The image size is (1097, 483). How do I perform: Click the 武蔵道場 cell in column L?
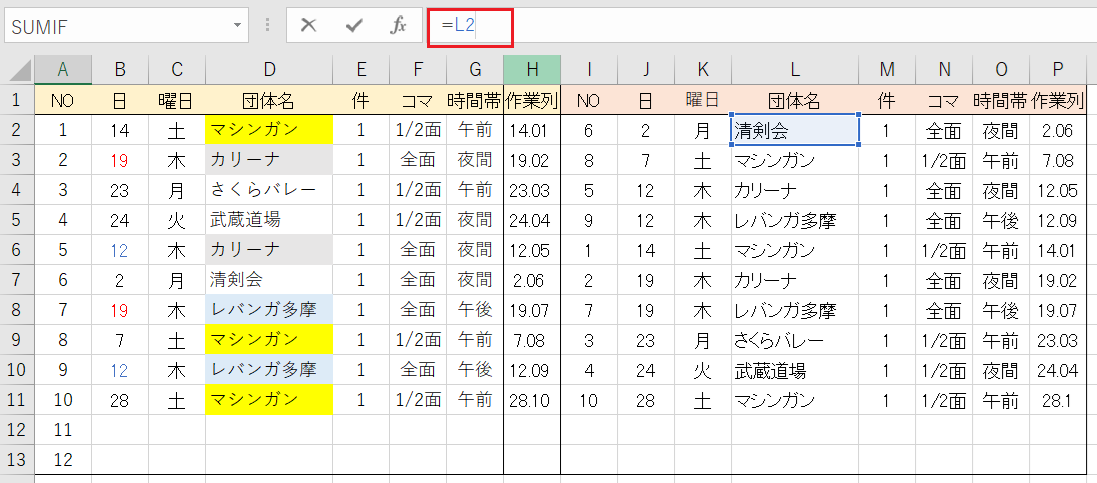pos(795,370)
